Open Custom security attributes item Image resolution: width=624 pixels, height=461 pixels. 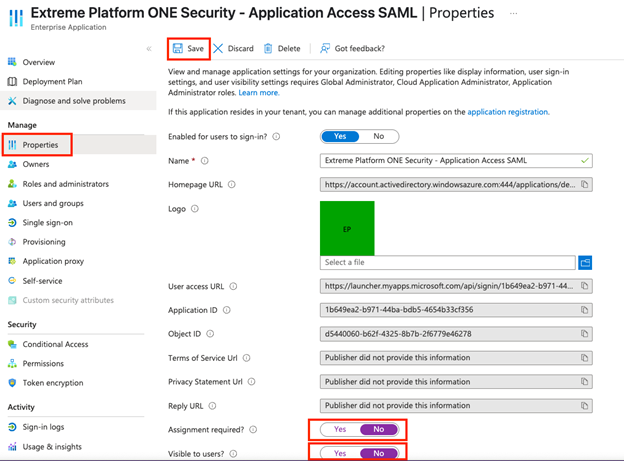68,300
